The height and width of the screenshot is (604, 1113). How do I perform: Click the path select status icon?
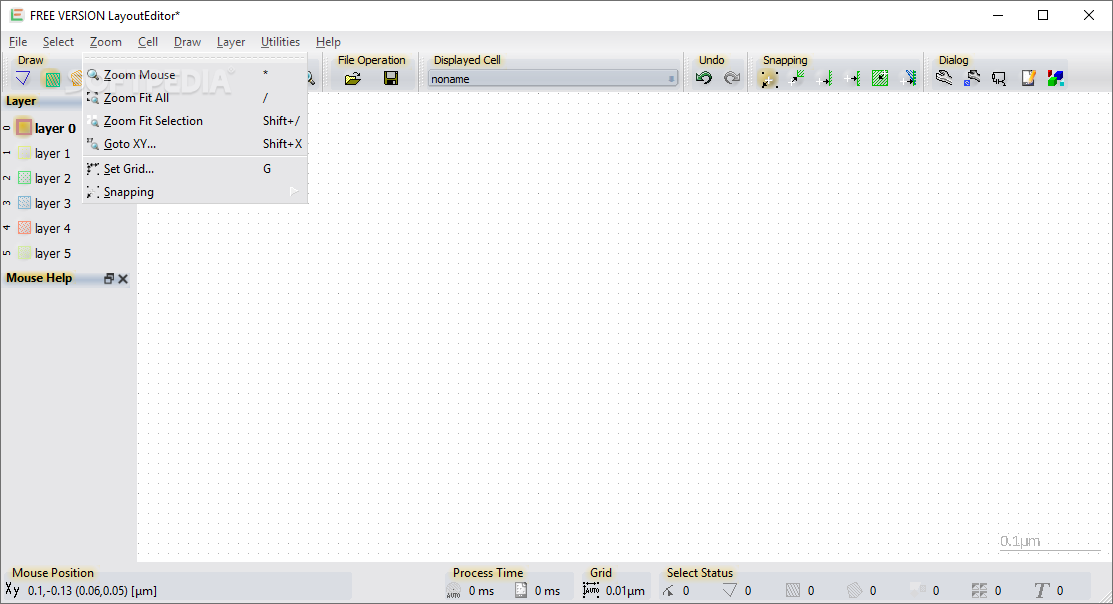[668, 591]
